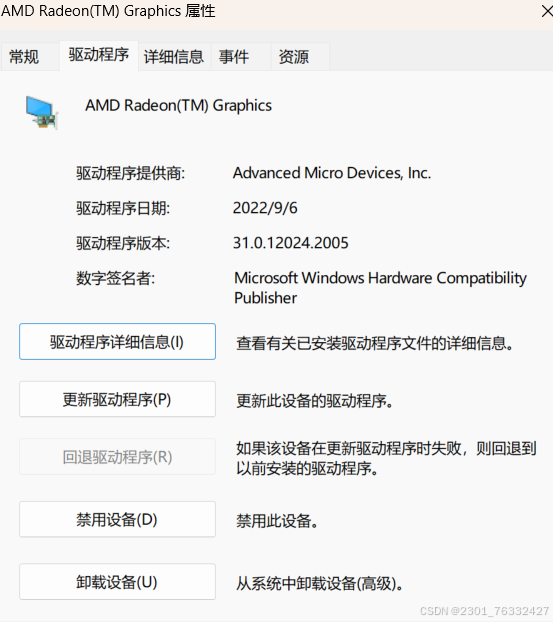Click the greyed-out 回退驱动程序(R) button
553x622 pixels.
point(117,457)
